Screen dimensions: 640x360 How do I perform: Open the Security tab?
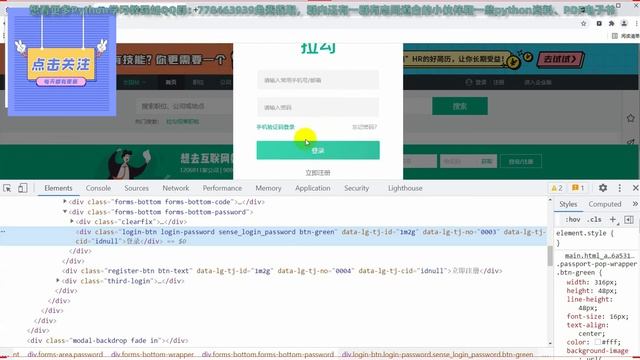point(356,188)
